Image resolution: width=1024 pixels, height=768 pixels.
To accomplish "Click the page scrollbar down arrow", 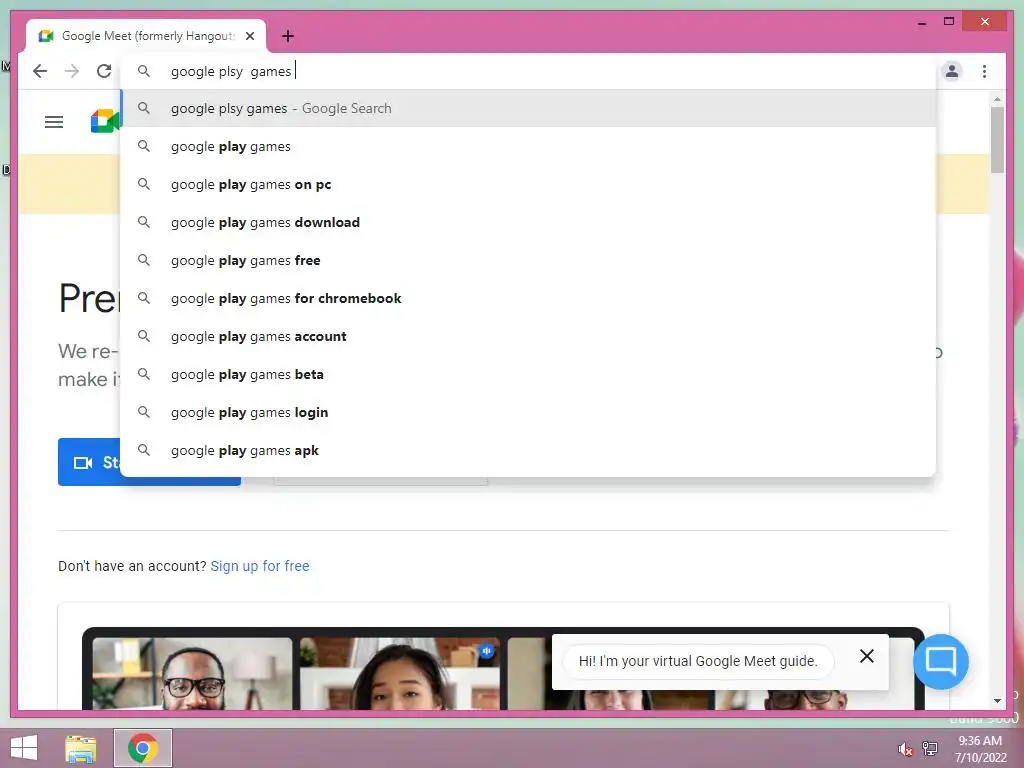I will pos(997,701).
